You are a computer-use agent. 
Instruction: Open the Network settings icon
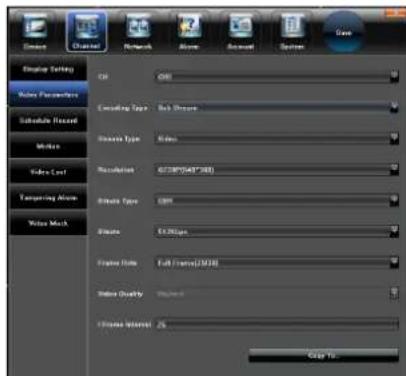138,32
